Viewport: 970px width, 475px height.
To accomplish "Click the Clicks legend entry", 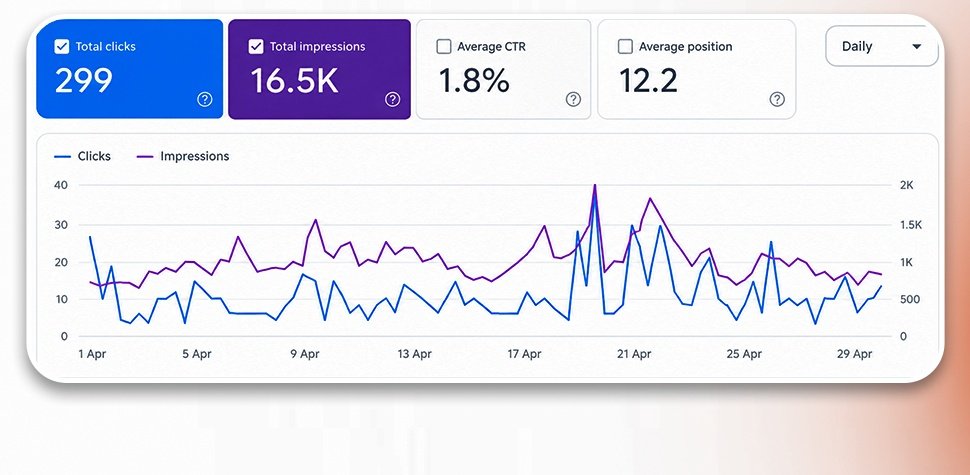I will pyautogui.click(x=82, y=156).
